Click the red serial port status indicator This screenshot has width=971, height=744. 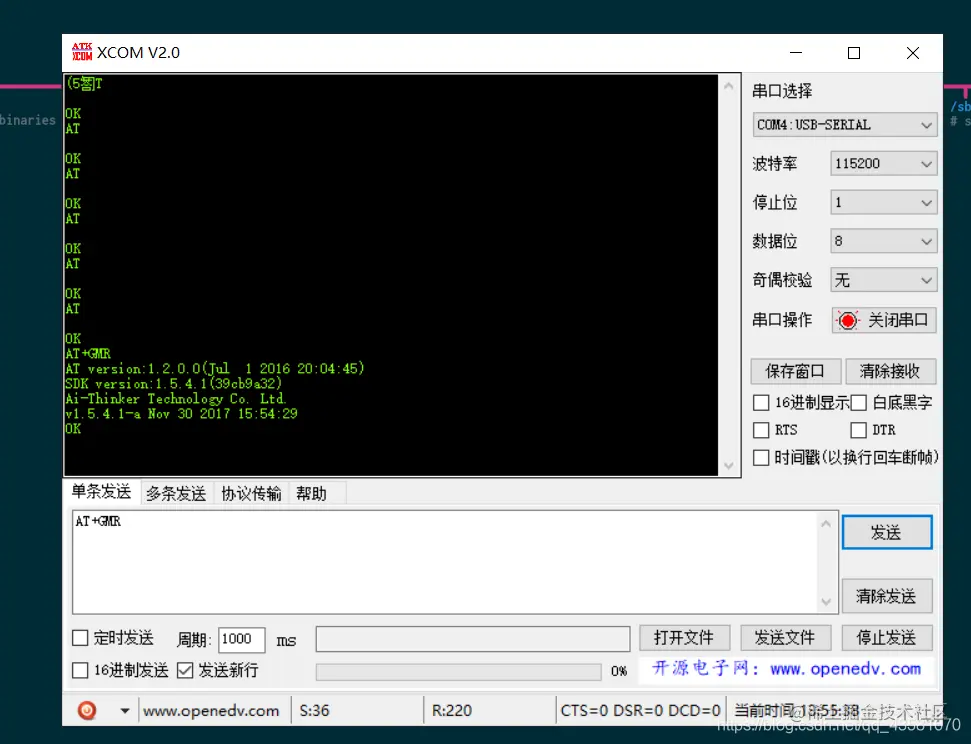point(847,320)
